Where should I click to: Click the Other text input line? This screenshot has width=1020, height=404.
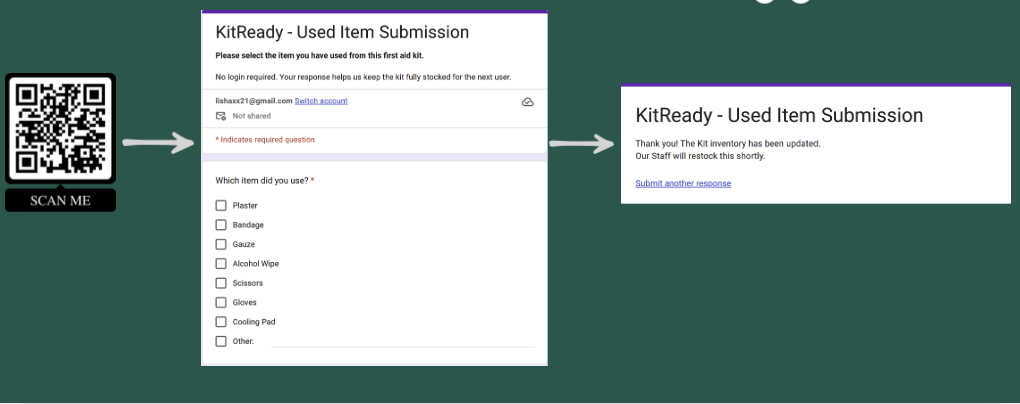402,342
